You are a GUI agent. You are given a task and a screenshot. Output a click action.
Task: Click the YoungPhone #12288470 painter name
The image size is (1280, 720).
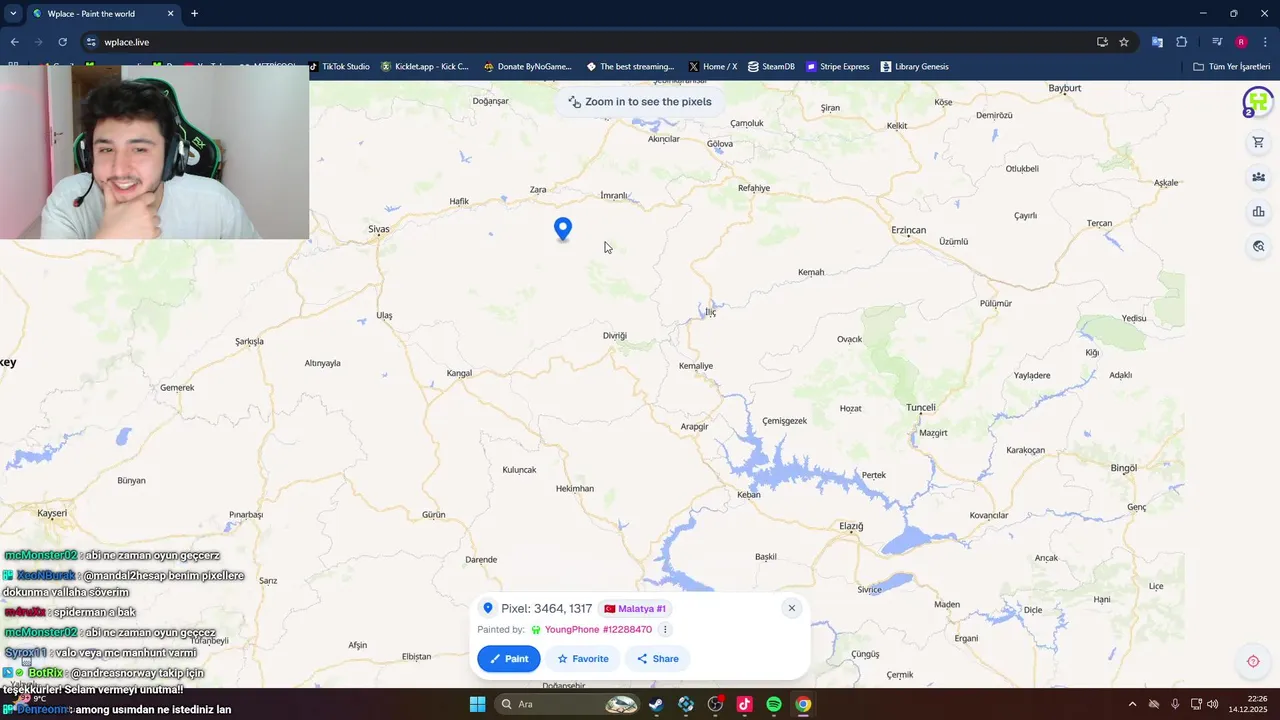[x=598, y=630]
